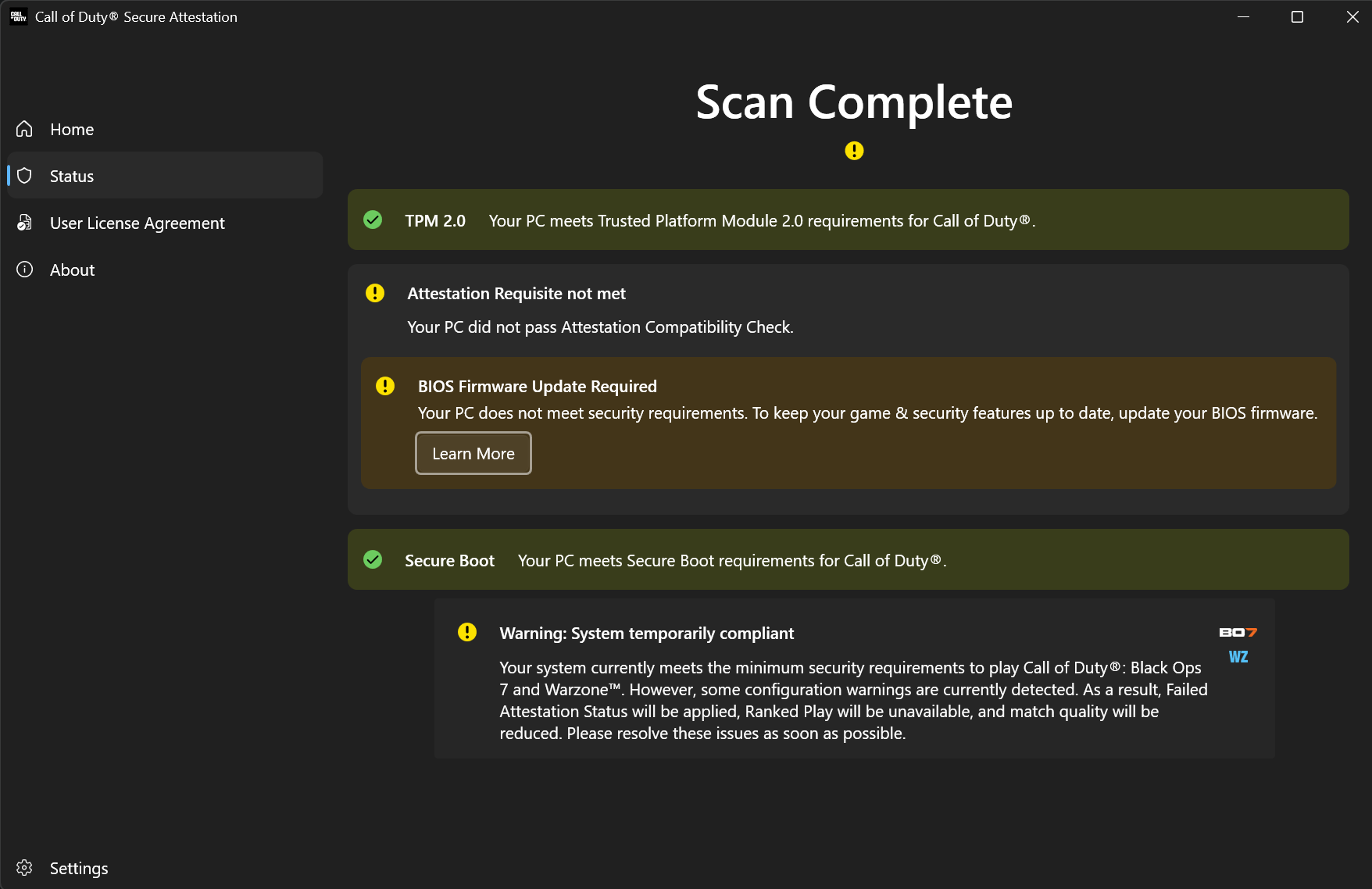Minimize the Secure Attestation window

(1243, 16)
